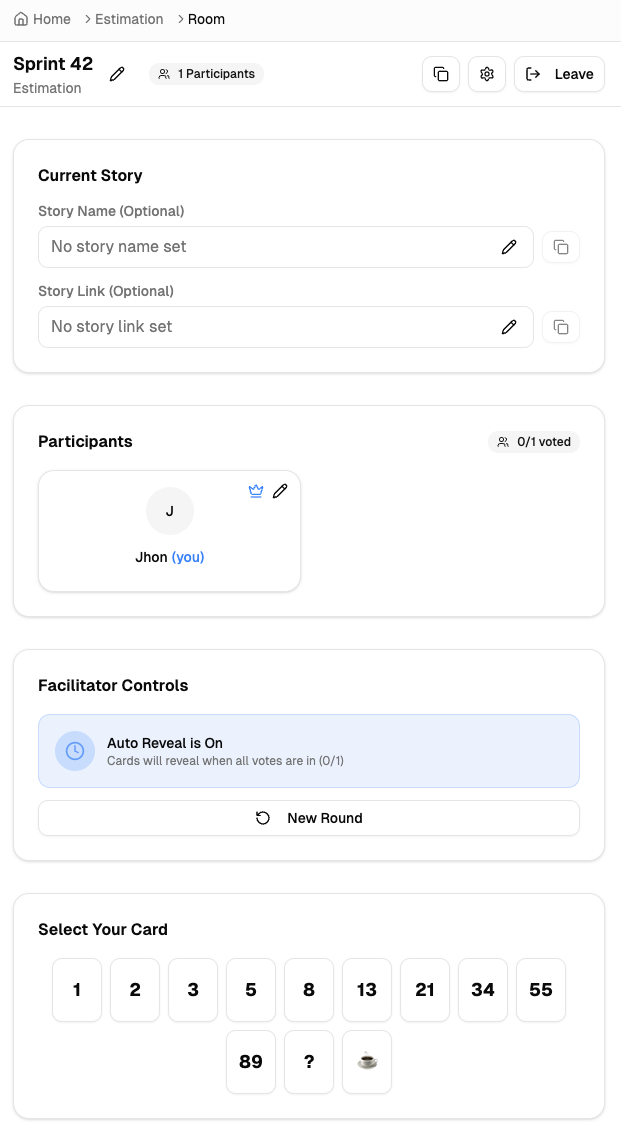Click the 1 Participants badge

[207, 74]
